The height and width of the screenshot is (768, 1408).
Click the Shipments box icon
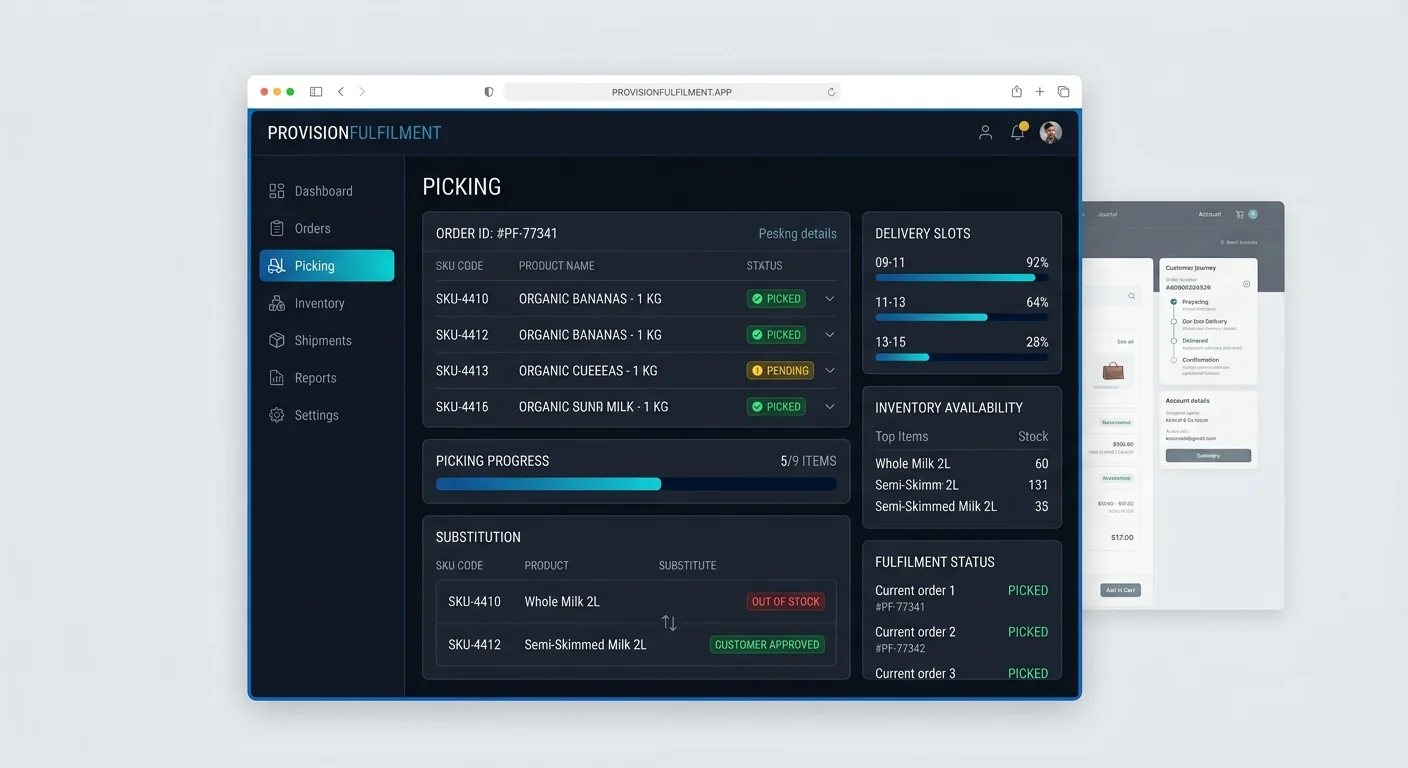277,340
